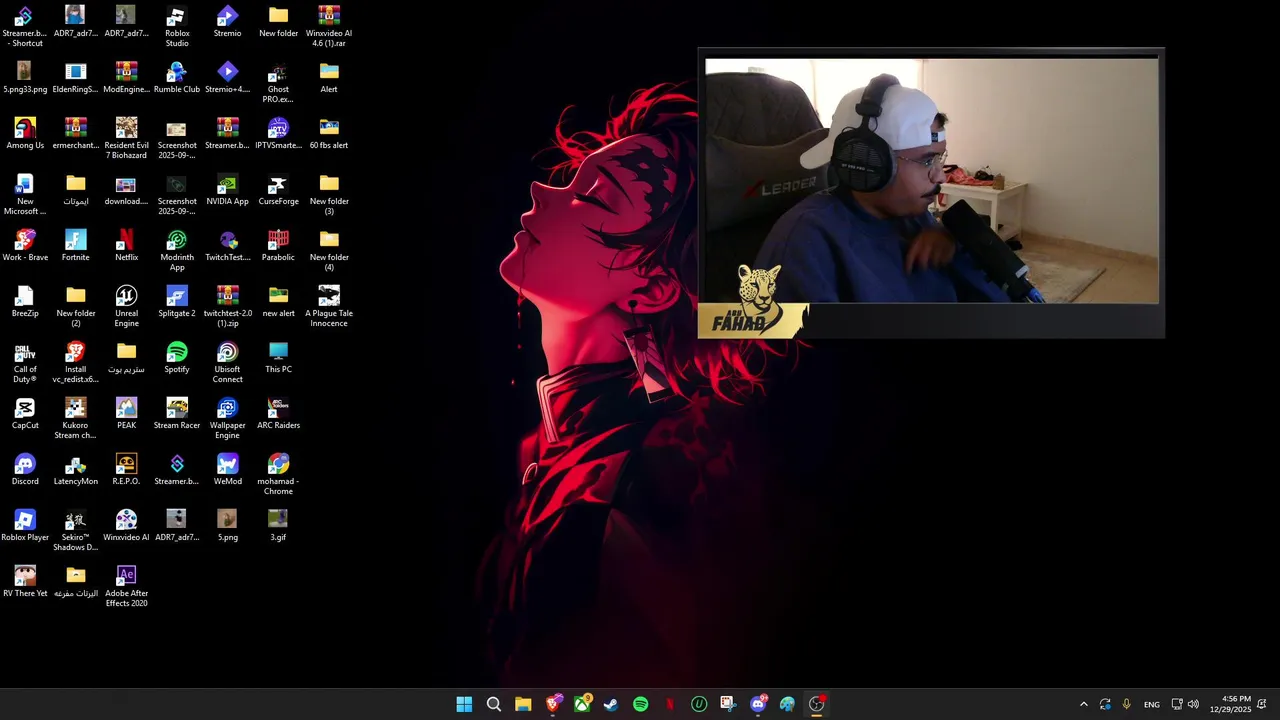Open the Ghost PRO desktop icon
The height and width of the screenshot is (720, 1280).
pyautogui.click(x=278, y=82)
